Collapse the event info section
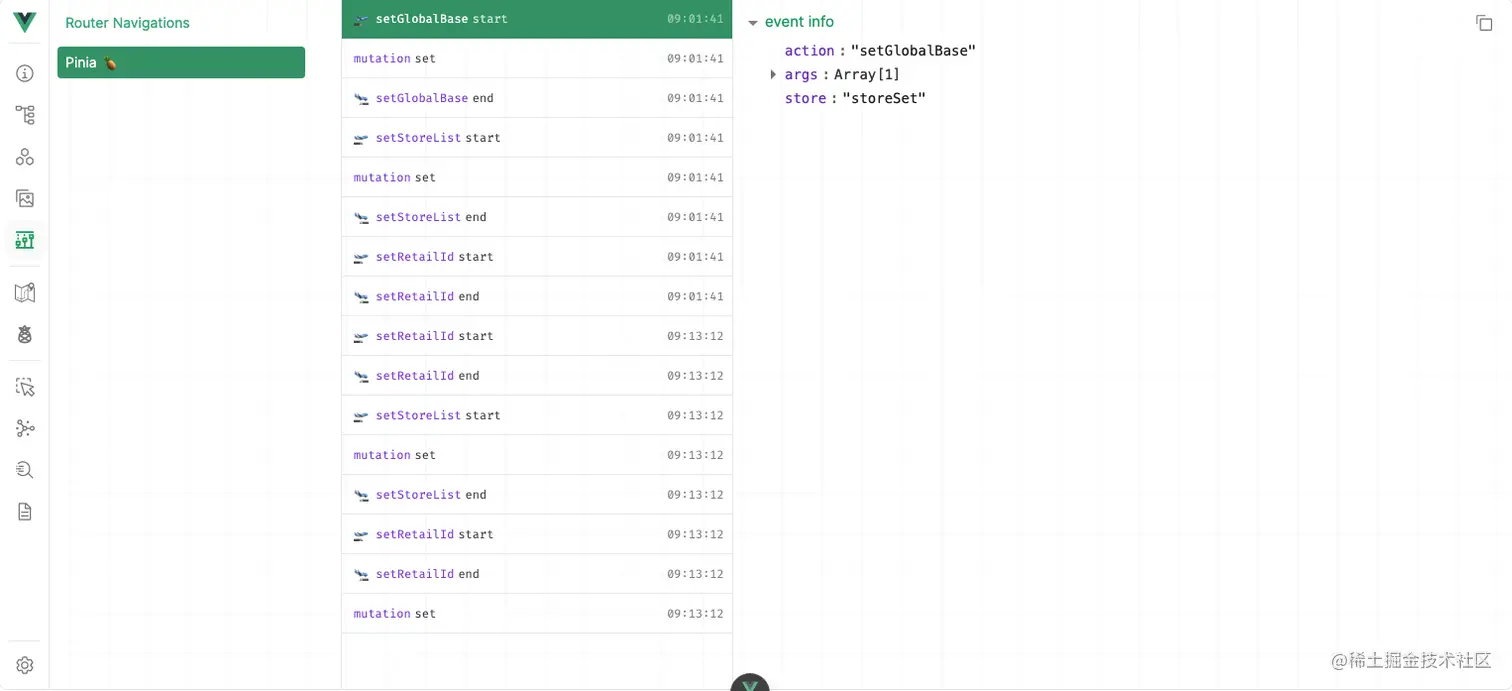Screen dimensions: 1512x691 (753, 21)
